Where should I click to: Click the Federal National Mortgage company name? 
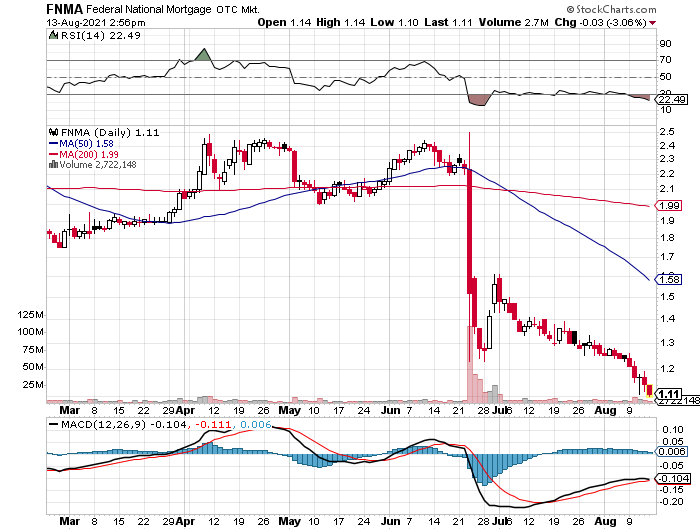tap(148, 9)
